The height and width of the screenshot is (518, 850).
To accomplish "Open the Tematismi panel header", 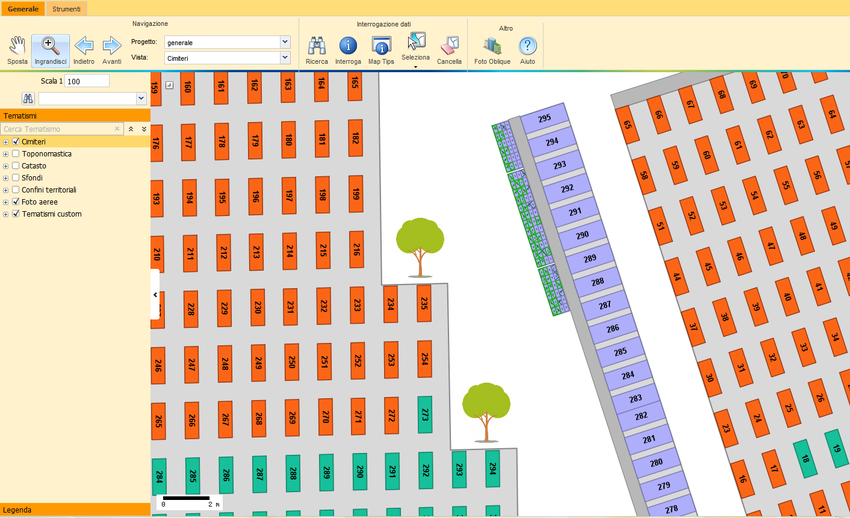I will pyautogui.click(x=75, y=115).
